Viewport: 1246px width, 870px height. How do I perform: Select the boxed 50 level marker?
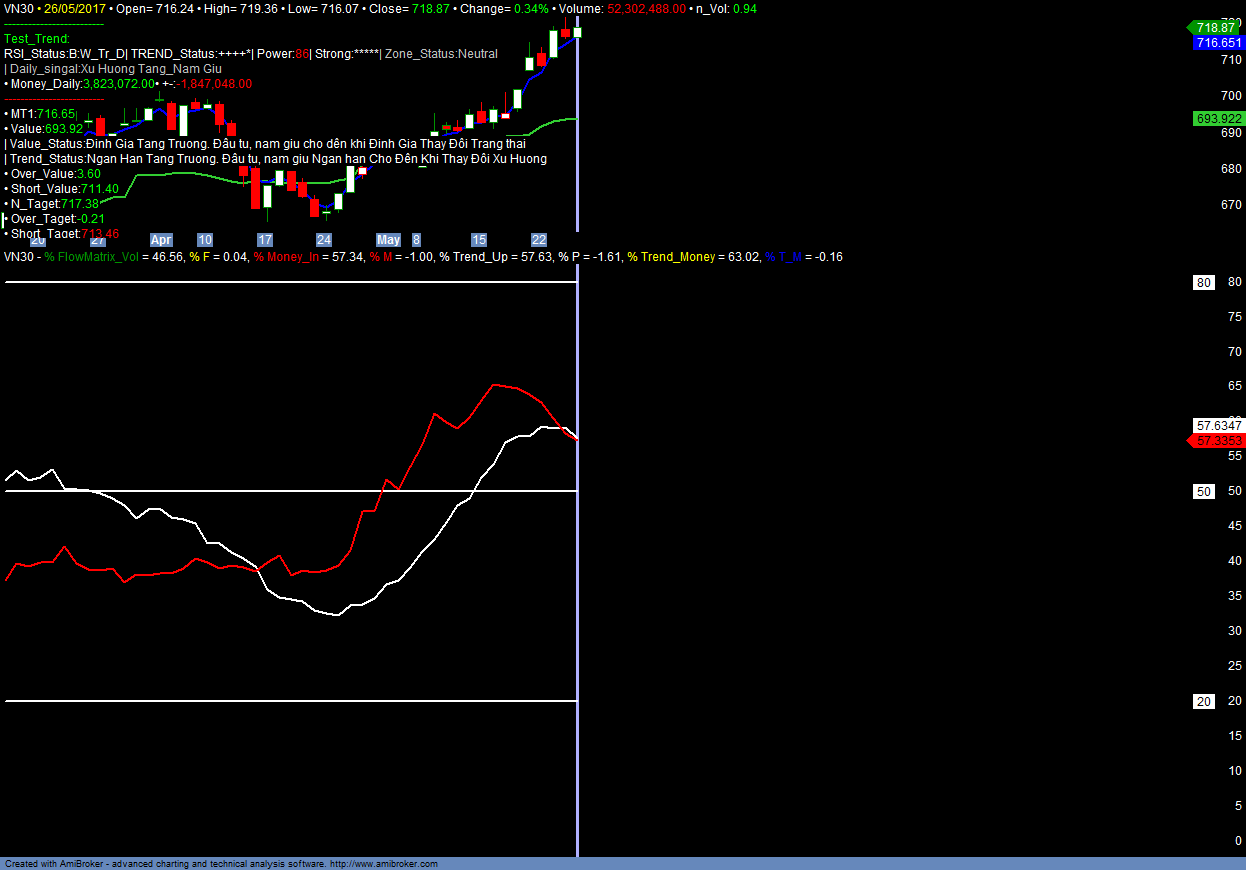pos(1204,491)
